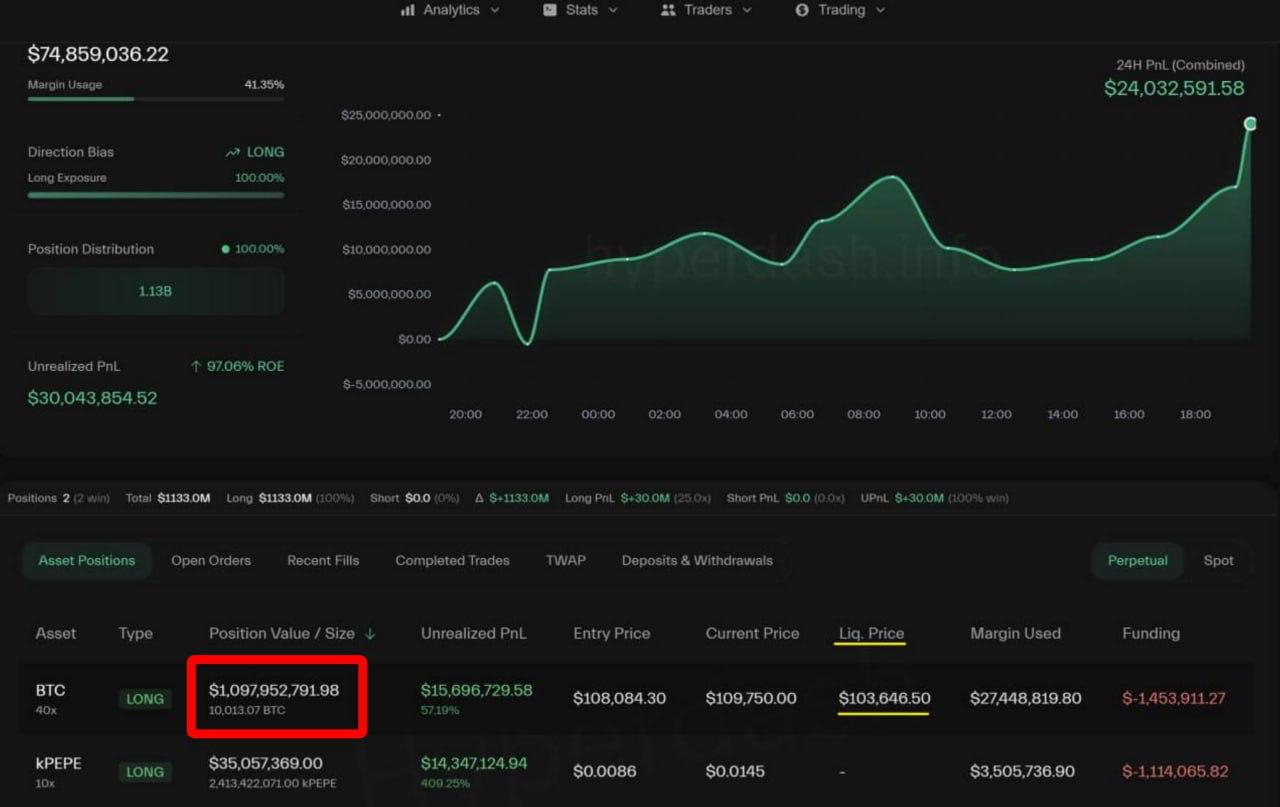This screenshot has width=1280, height=807.
Task: Click the Position Distribution 100.00% value
Action: click(260, 249)
